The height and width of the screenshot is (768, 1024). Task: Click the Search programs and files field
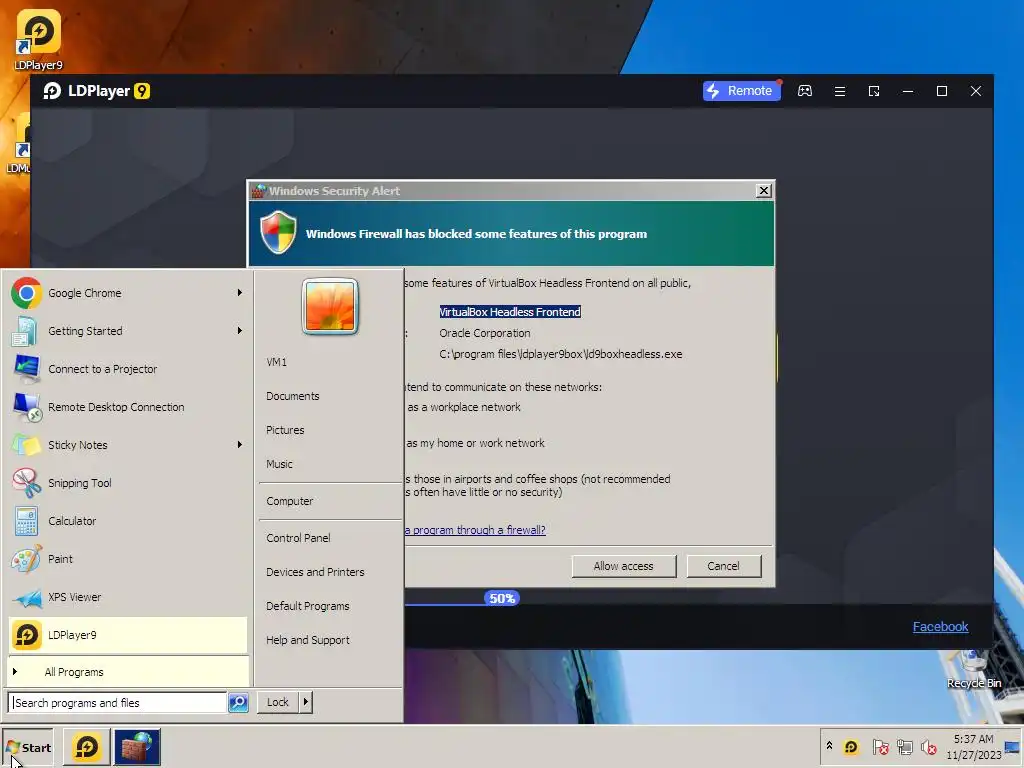tap(118, 703)
